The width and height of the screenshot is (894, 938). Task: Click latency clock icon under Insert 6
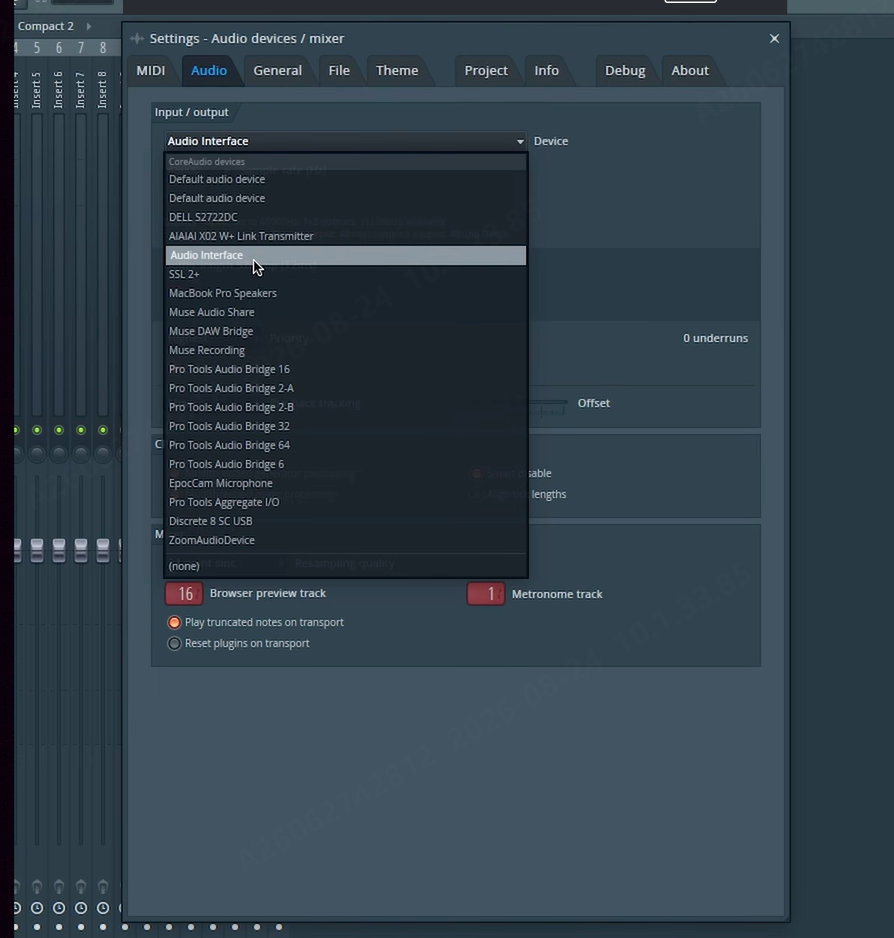pos(59,908)
